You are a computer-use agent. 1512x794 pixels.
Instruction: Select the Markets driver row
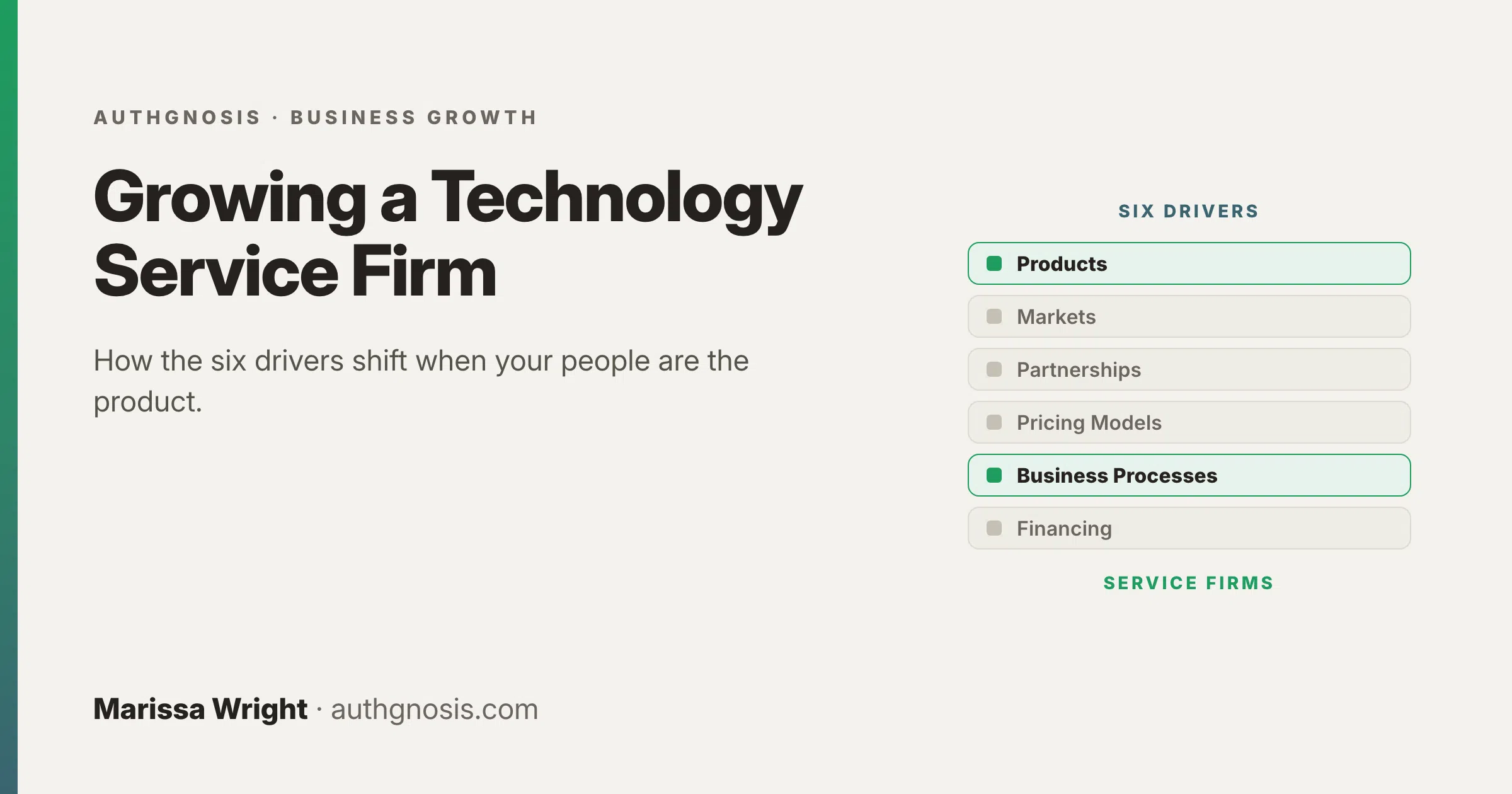tap(1189, 316)
